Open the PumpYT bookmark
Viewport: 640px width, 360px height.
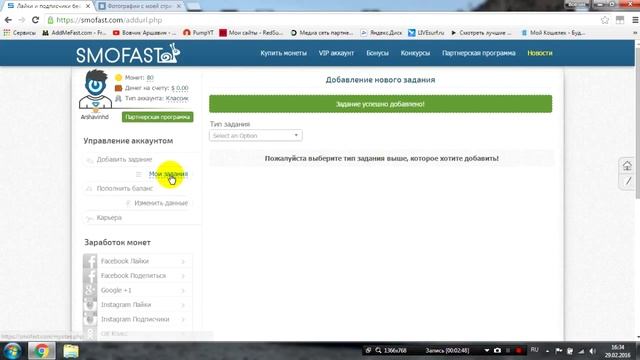tap(198, 33)
